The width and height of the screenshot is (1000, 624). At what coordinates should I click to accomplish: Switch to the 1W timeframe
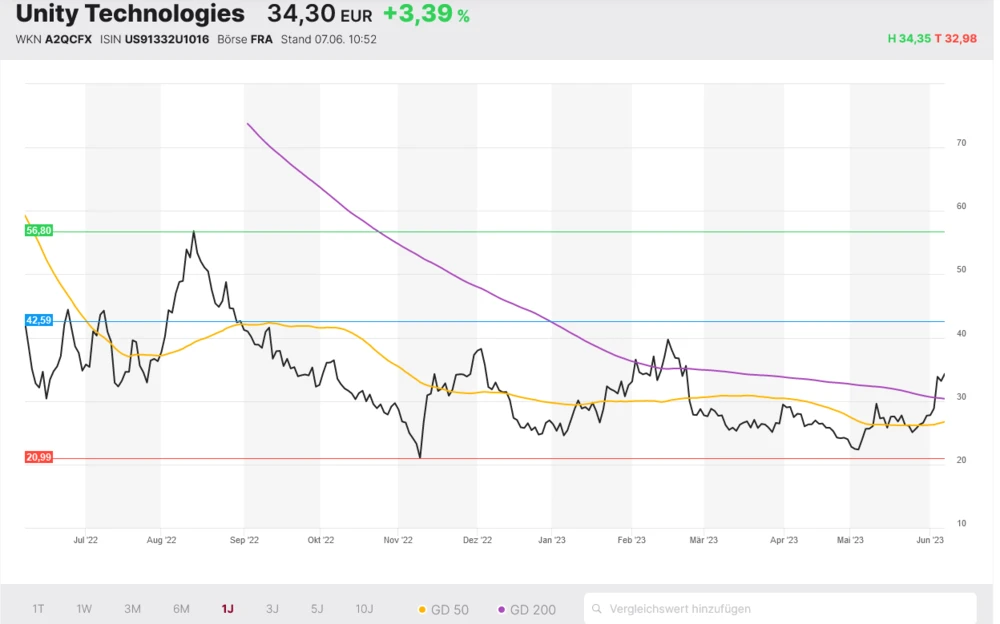84,608
